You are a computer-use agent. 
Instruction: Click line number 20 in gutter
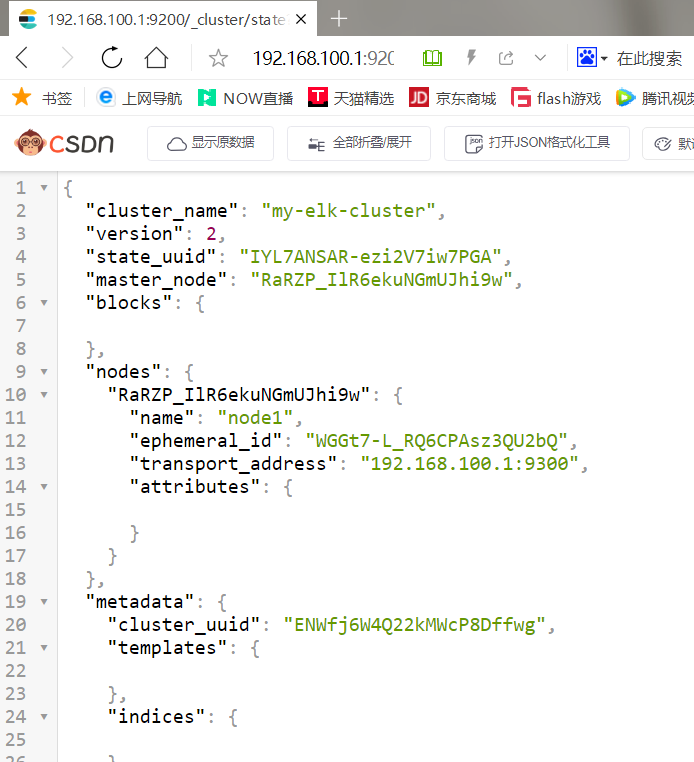(x=16, y=625)
